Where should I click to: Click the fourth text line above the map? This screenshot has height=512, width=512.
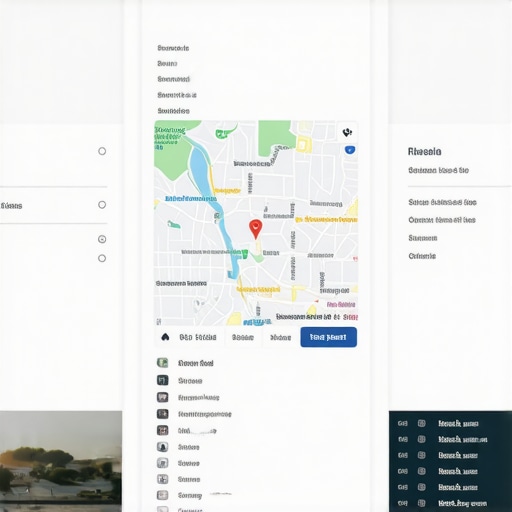(x=177, y=95)
